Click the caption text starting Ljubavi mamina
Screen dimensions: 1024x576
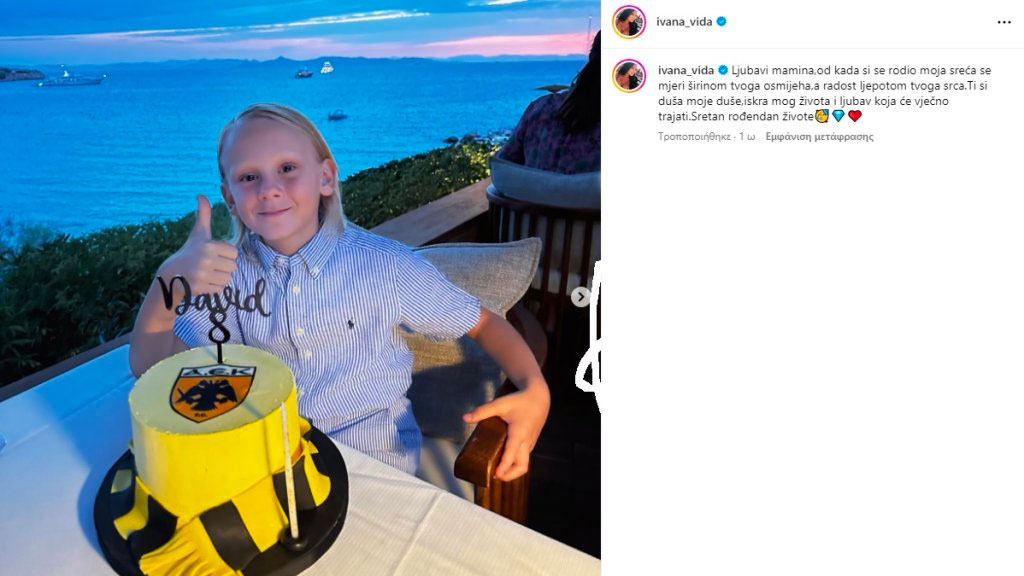[x=825, y=93]
